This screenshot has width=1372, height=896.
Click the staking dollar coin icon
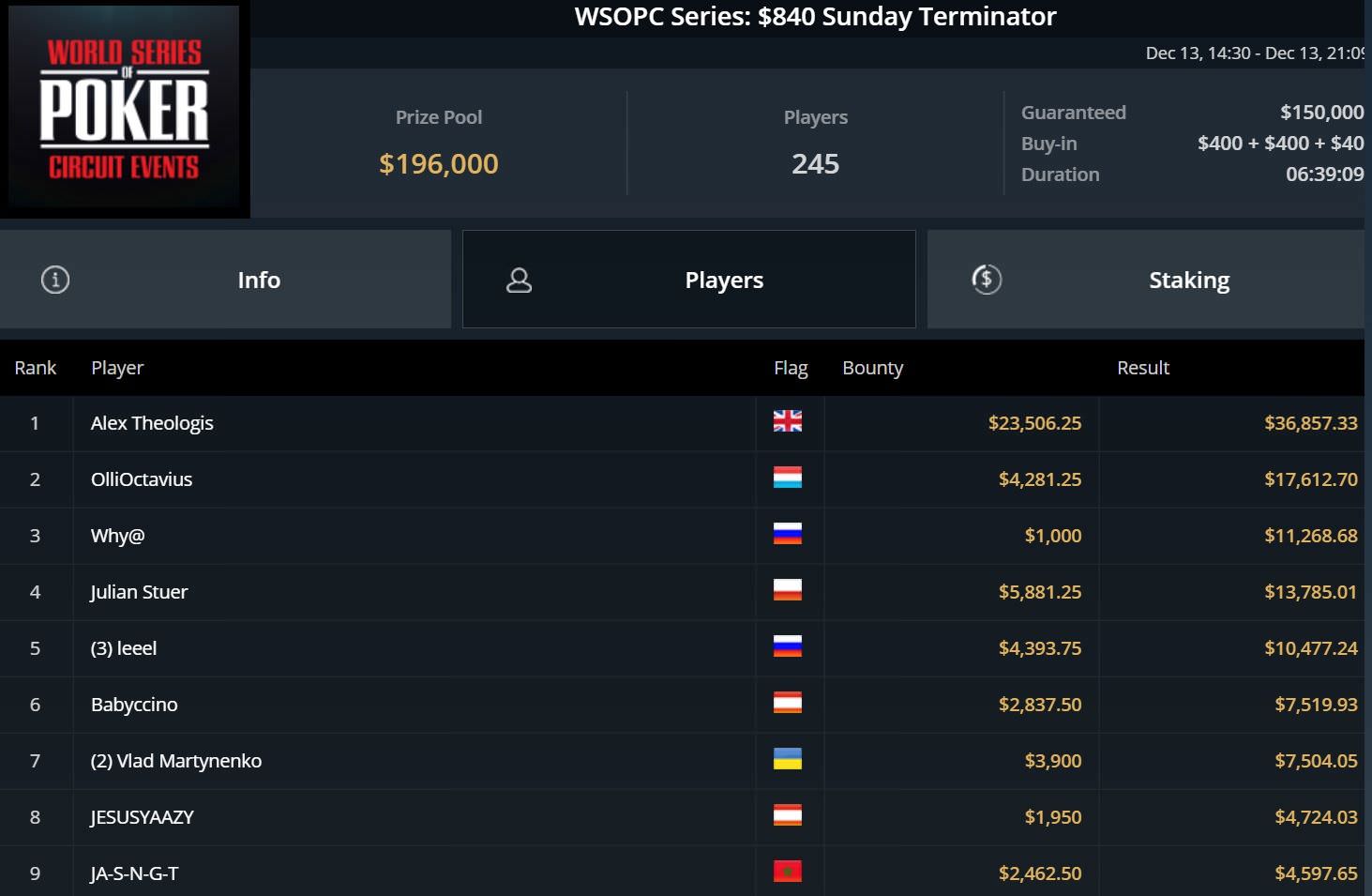(x=987, y=280)
